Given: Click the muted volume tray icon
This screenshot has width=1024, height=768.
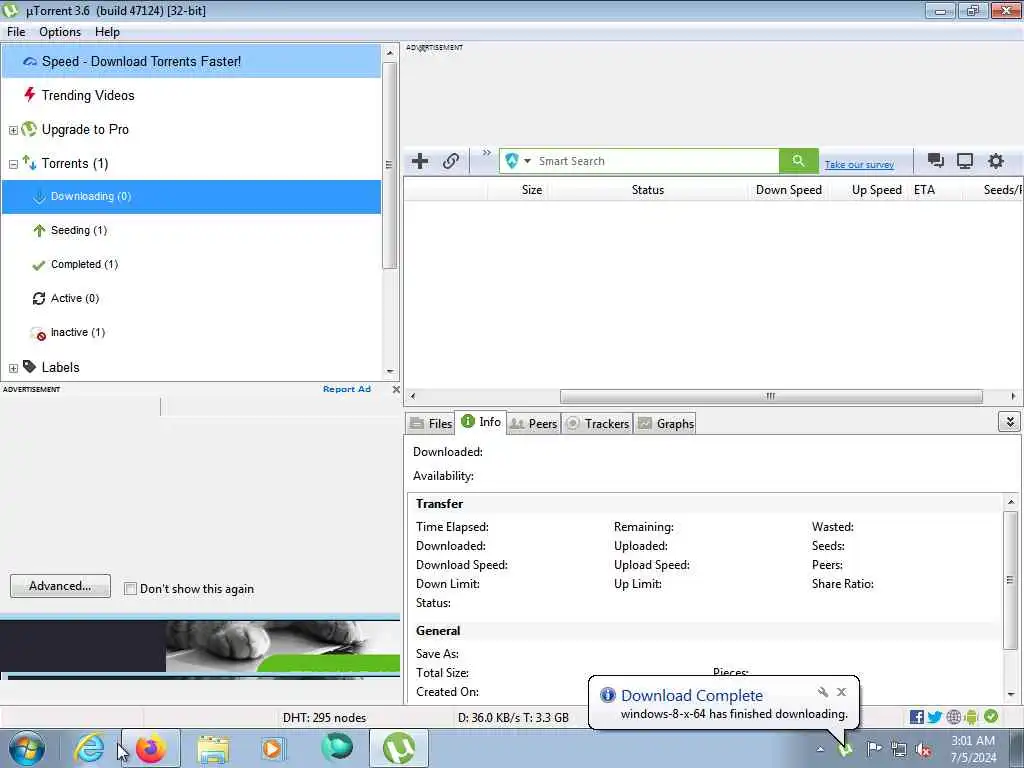Looking at the screenshot, I should [923, 750].
